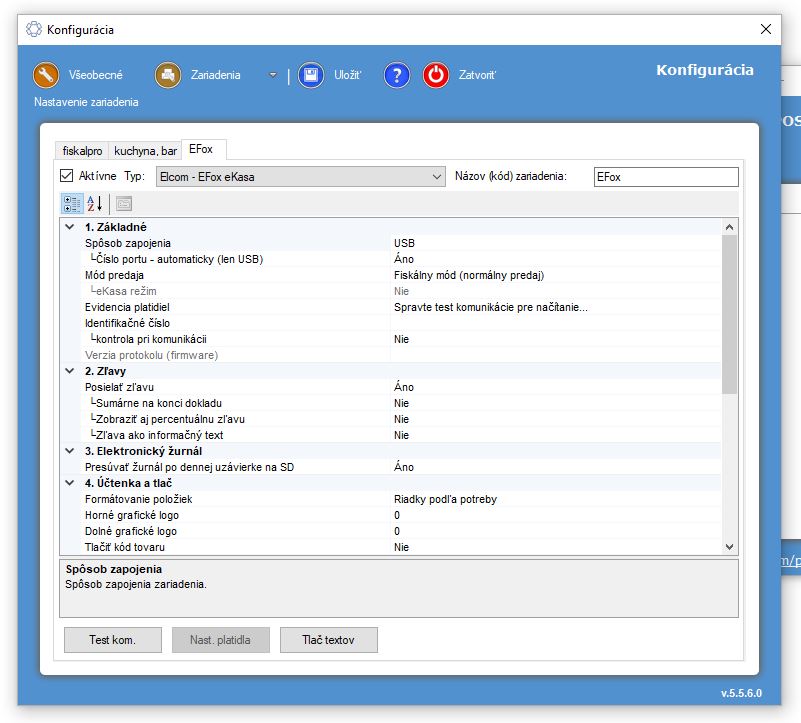Click the Tlač textov button
Viewport: 801px width, 723px height.
(x=328, y=640)
